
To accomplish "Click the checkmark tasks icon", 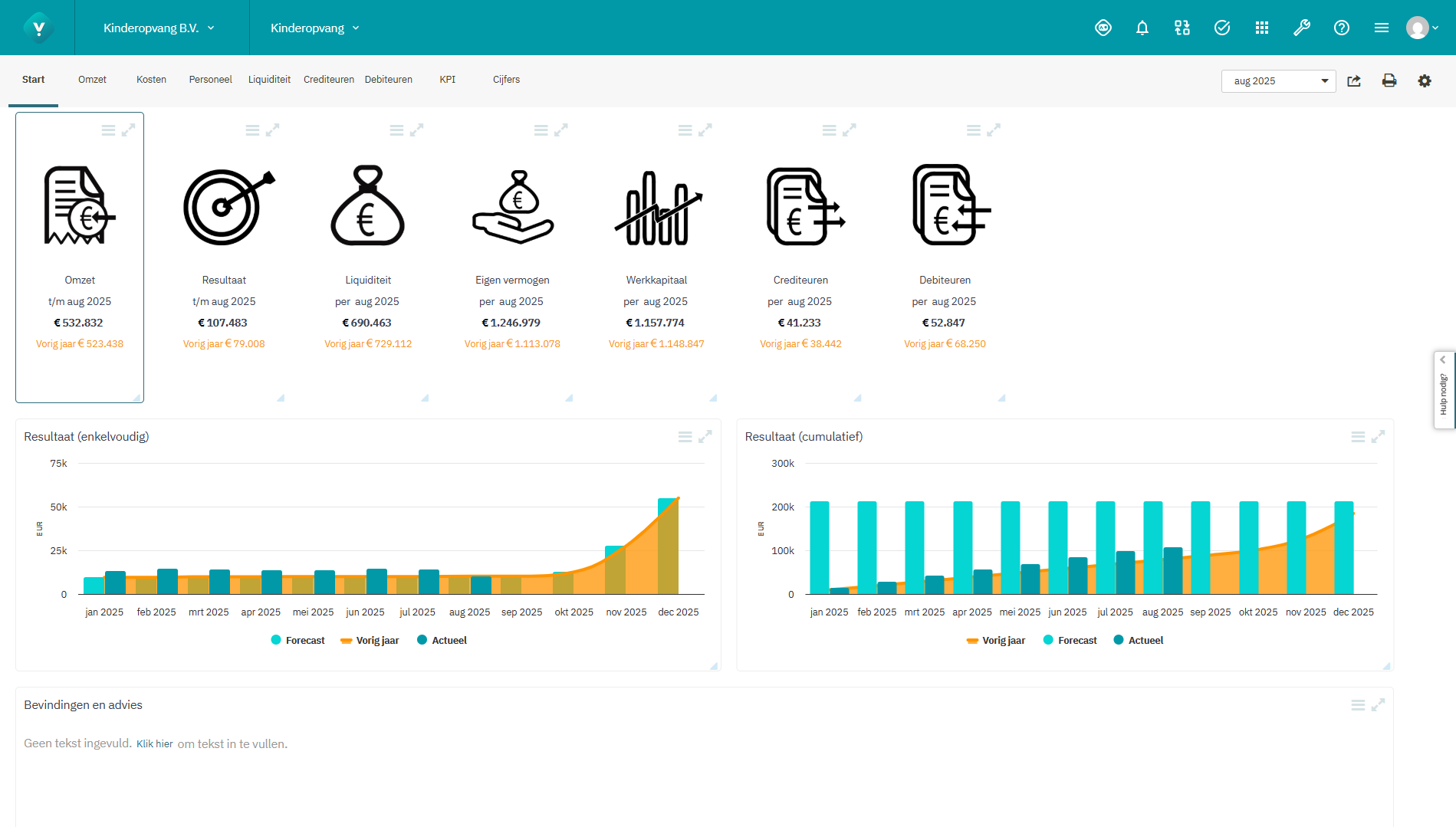I will (x=1221, y=28).
